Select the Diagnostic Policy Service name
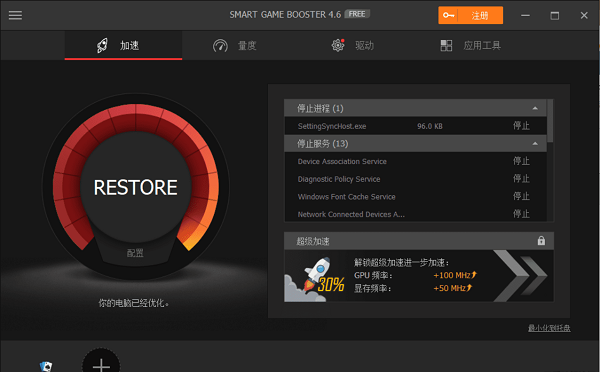Image resolution: width=600 pixels, height=372 pixels. [x=339, y=179]
